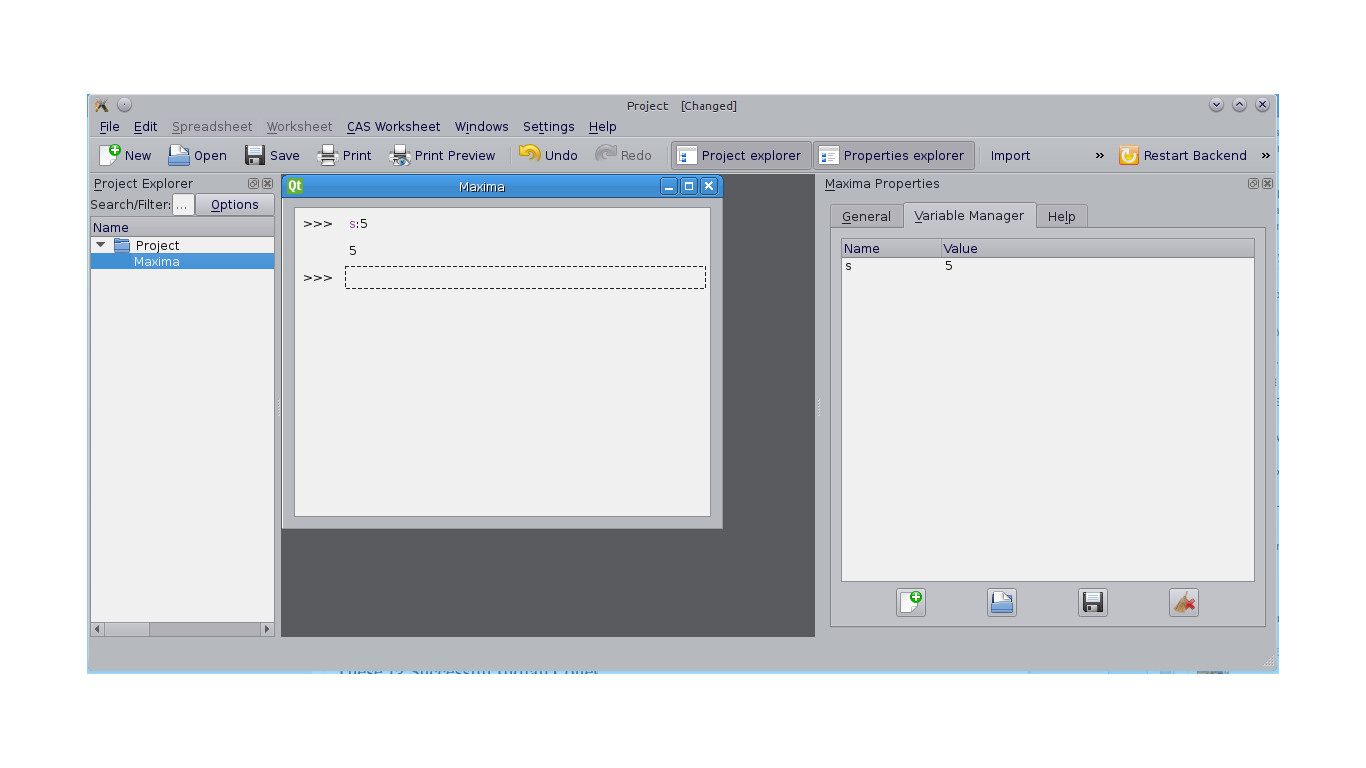Show hidden toolbar actions via the chevron
Viewport: 1366px width, 768px height.
(1099, 155)
